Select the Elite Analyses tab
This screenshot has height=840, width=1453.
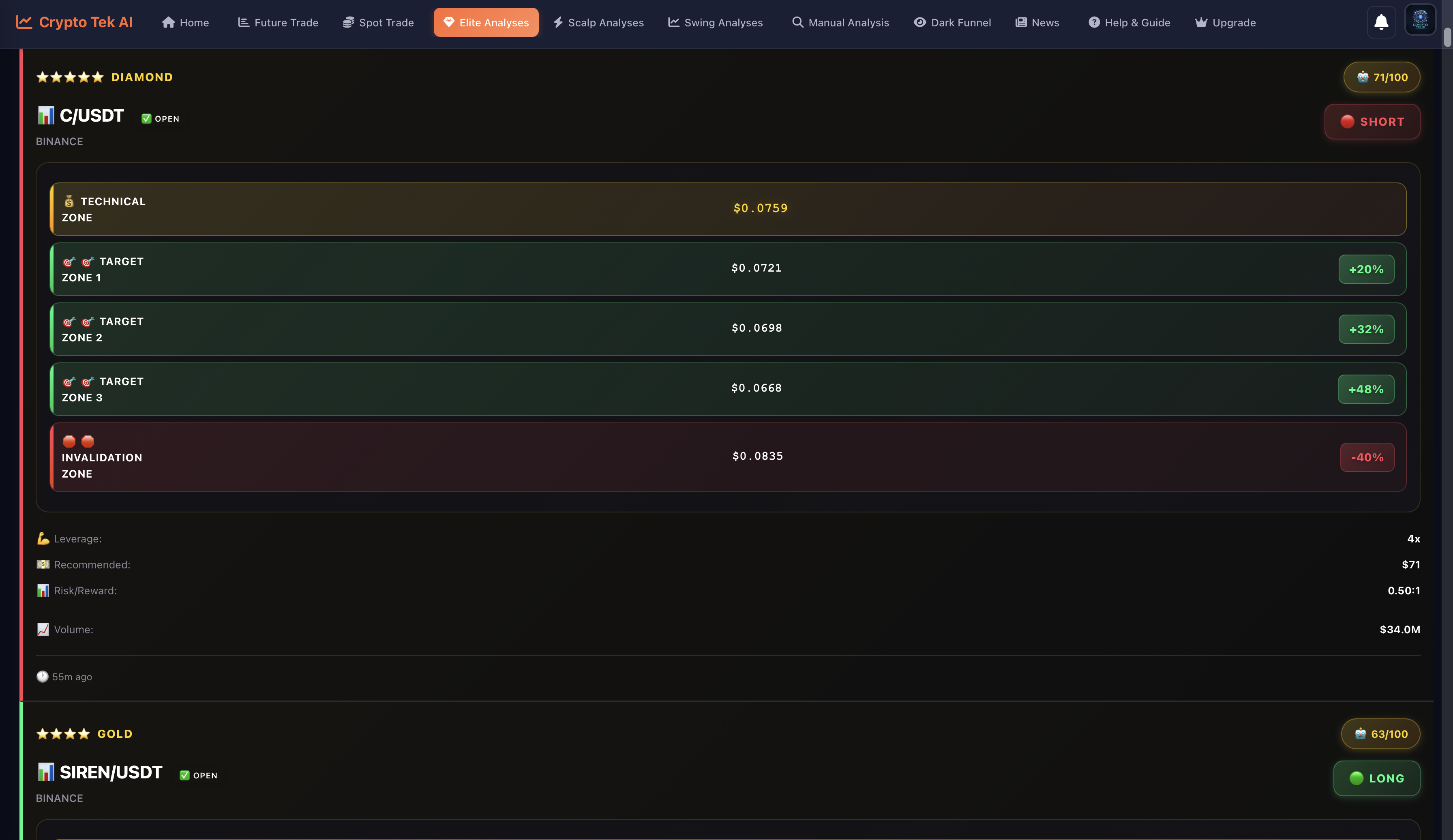click(x=486, y=22)
